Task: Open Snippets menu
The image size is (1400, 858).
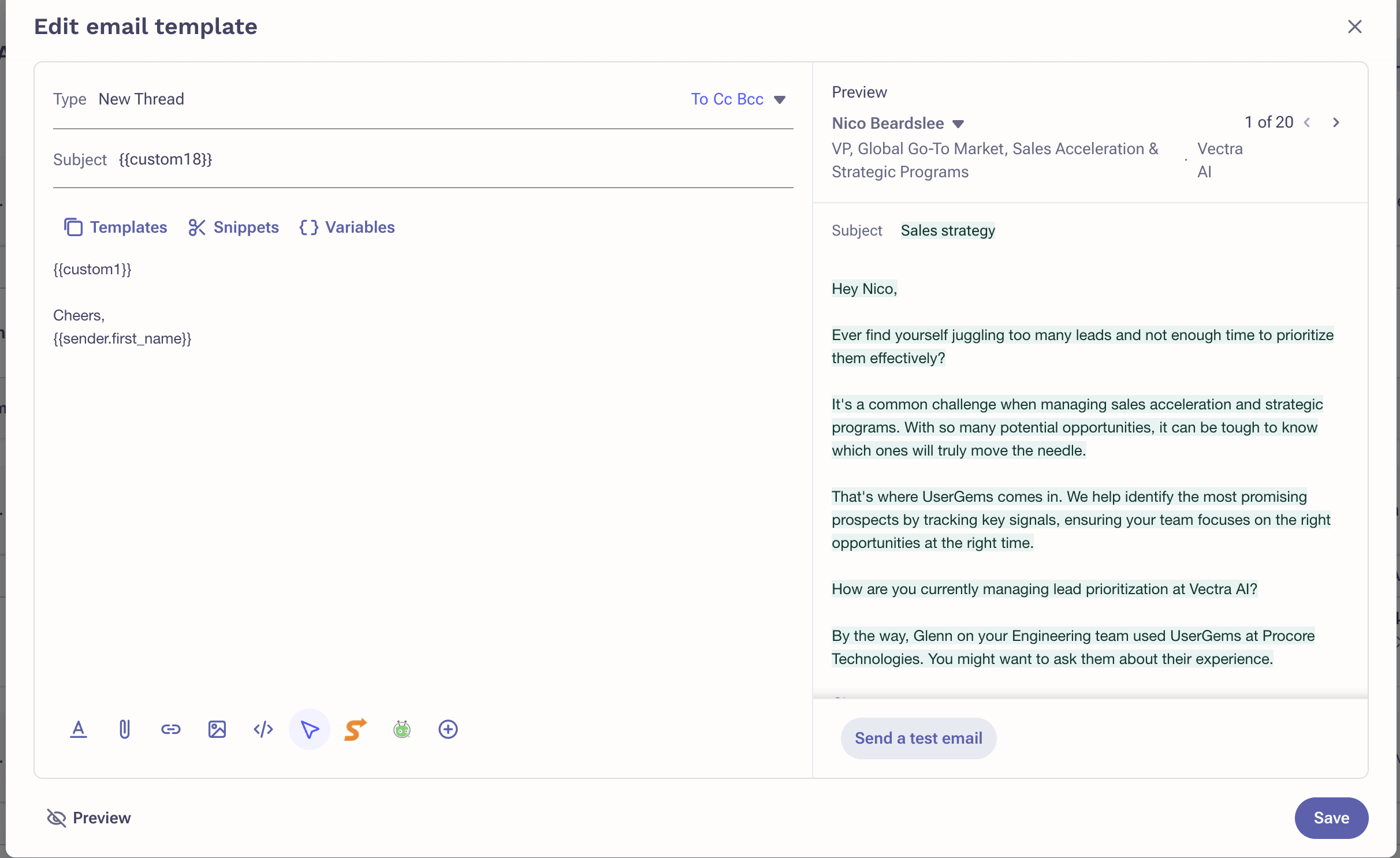Action: [233, 227]
